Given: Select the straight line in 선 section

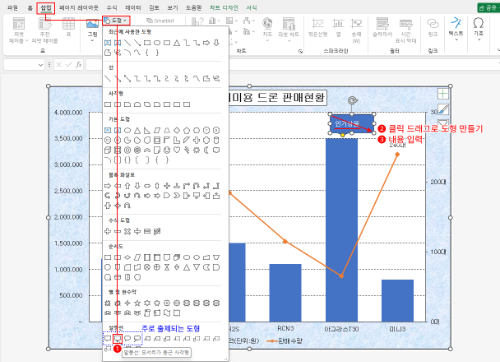Looking at the screenshot, I should coord(108,79).
